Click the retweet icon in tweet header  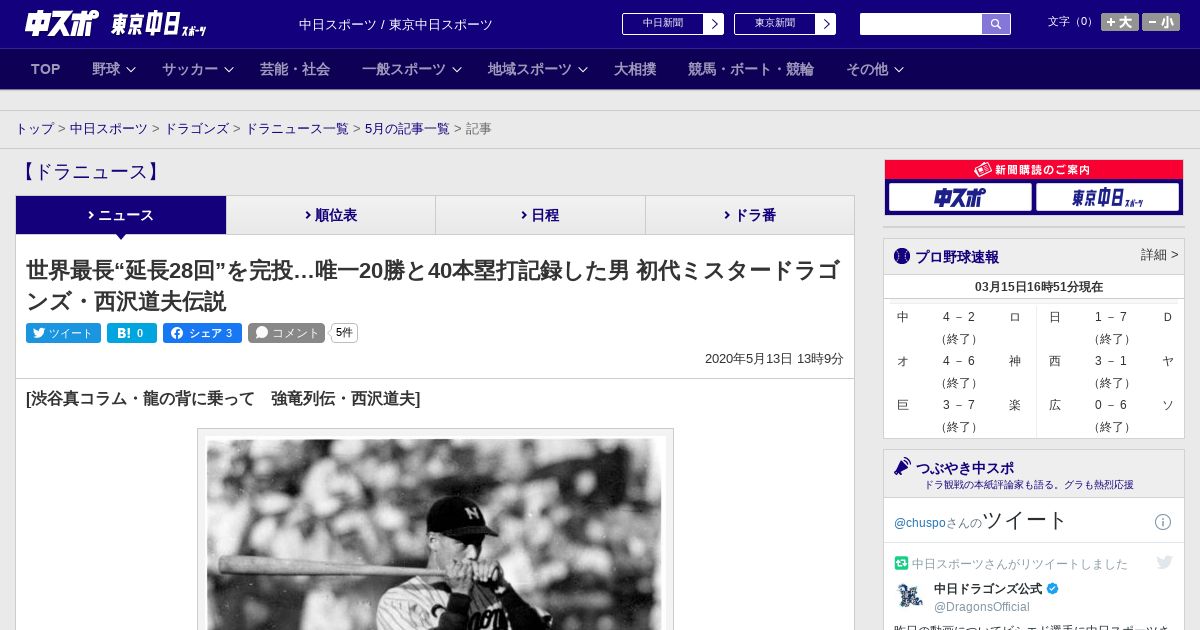pyautogui.click(x=901, y=563)
